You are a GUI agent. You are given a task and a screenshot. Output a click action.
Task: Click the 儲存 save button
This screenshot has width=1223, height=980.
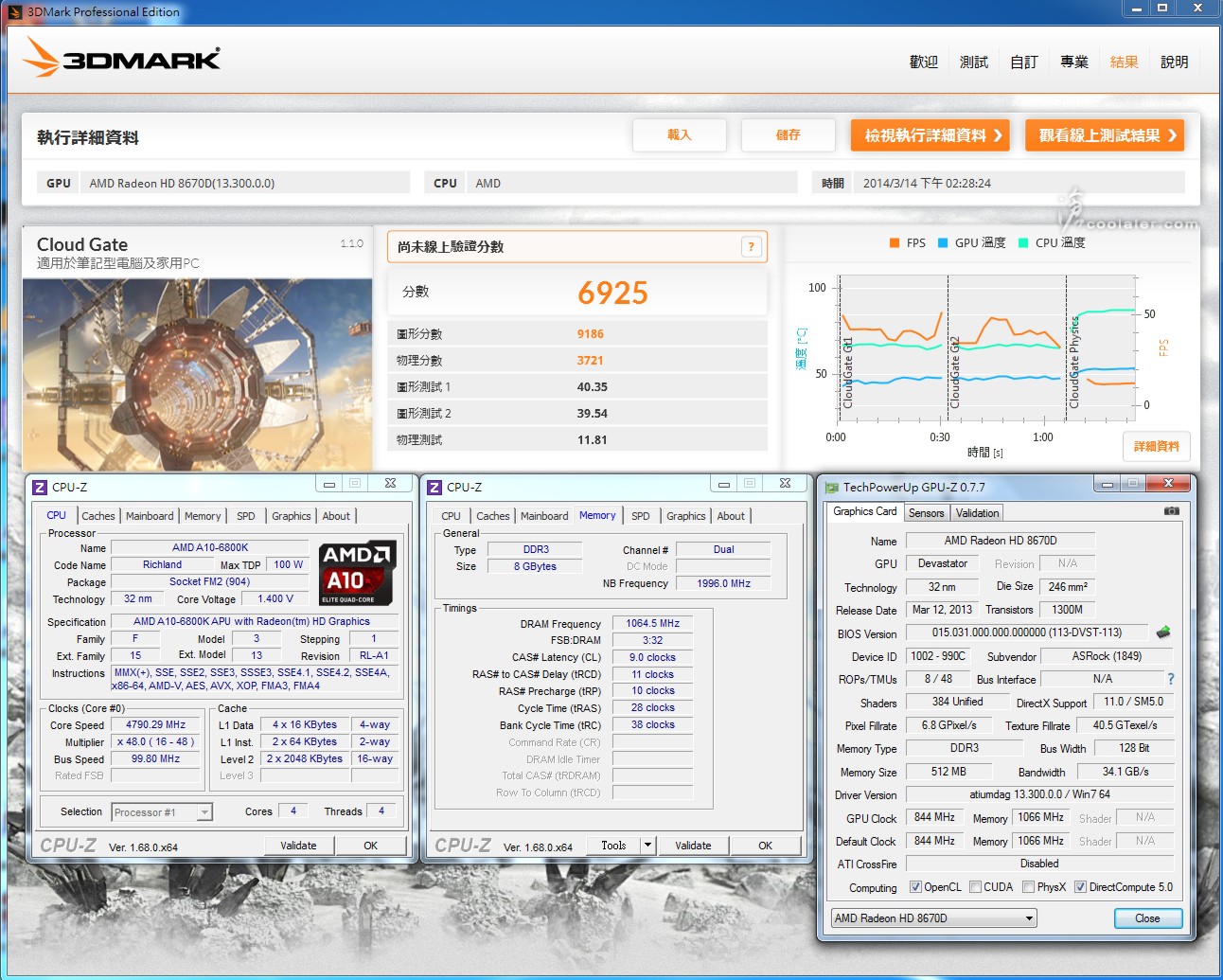[789, 135]
